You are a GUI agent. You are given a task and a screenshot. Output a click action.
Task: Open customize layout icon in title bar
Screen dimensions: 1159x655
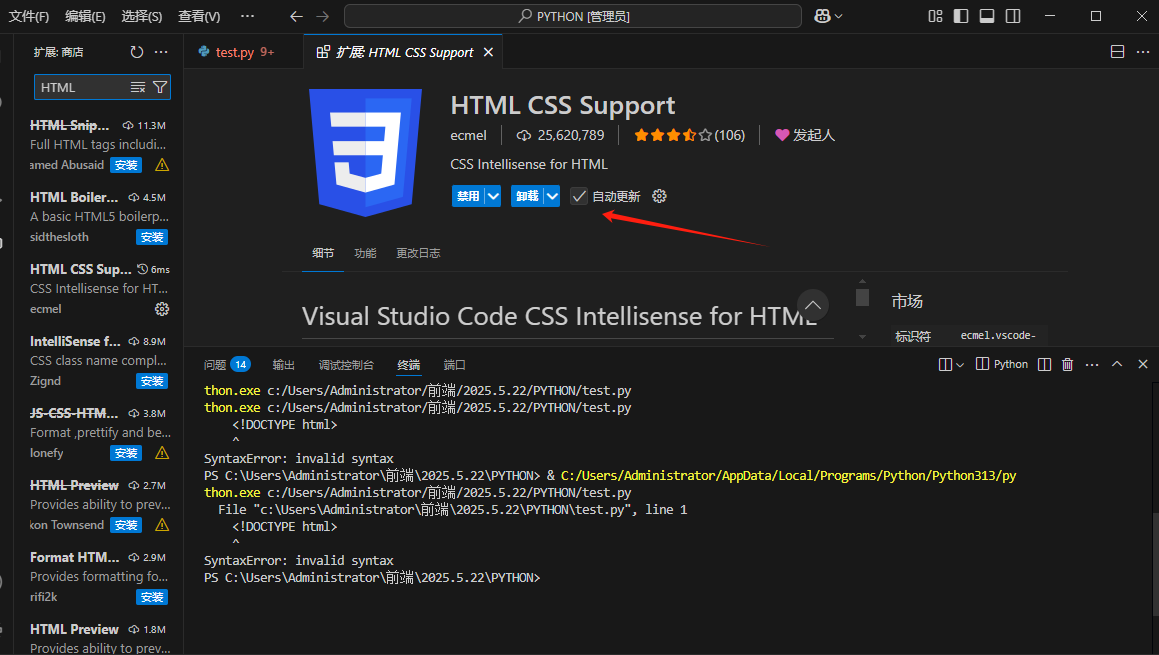[x=936, y=16]
